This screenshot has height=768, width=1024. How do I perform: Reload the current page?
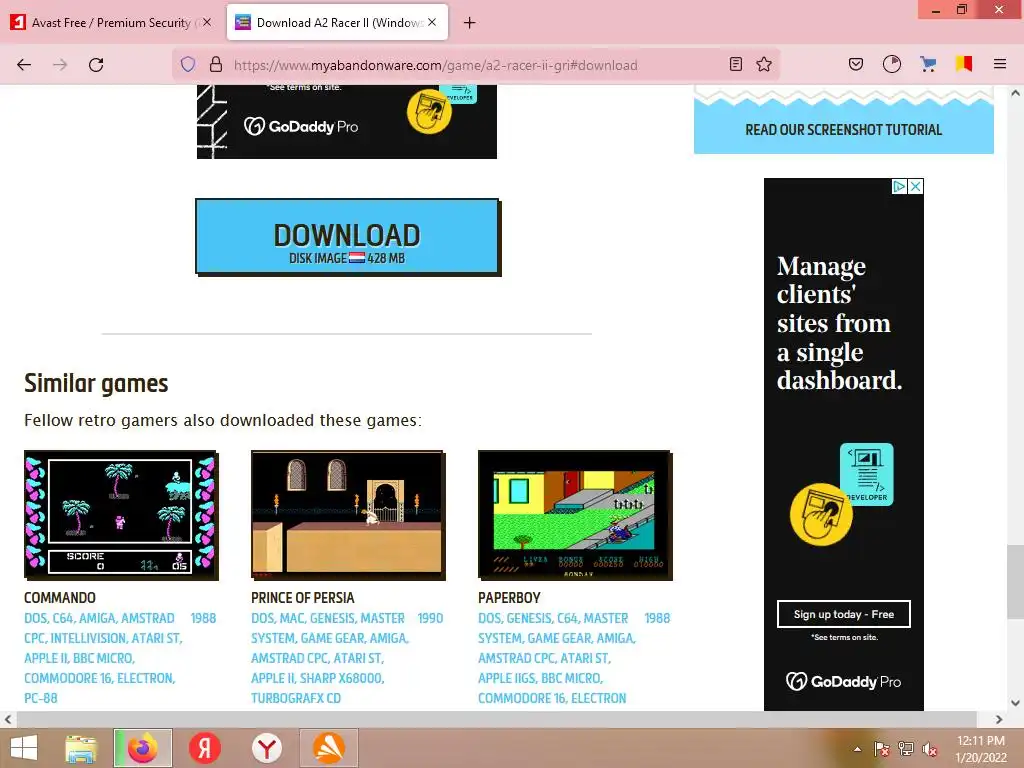96,65
